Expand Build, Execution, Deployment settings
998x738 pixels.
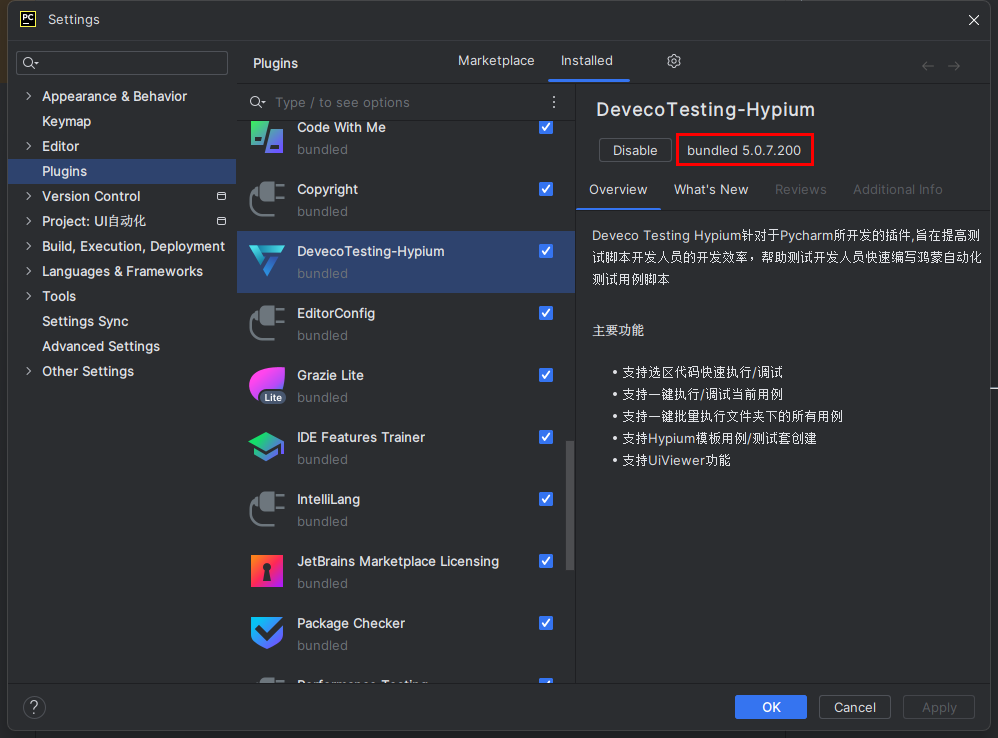coord(29,246)
